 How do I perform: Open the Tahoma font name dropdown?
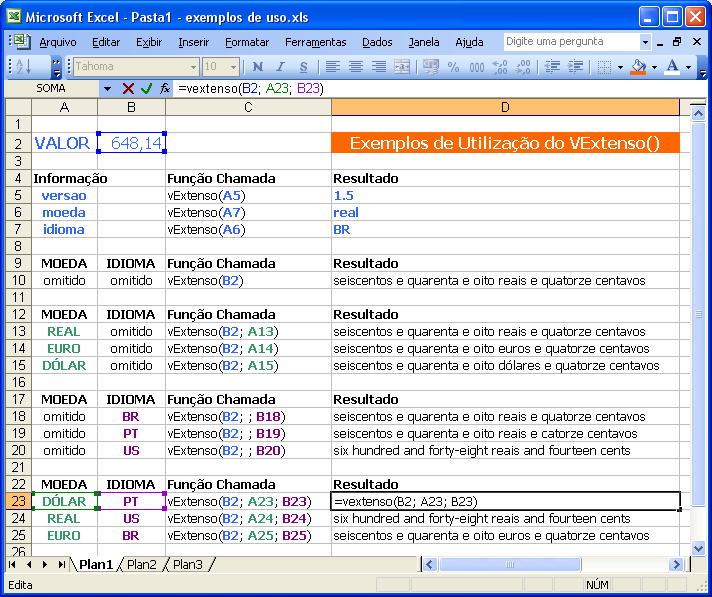click(193, 67)
